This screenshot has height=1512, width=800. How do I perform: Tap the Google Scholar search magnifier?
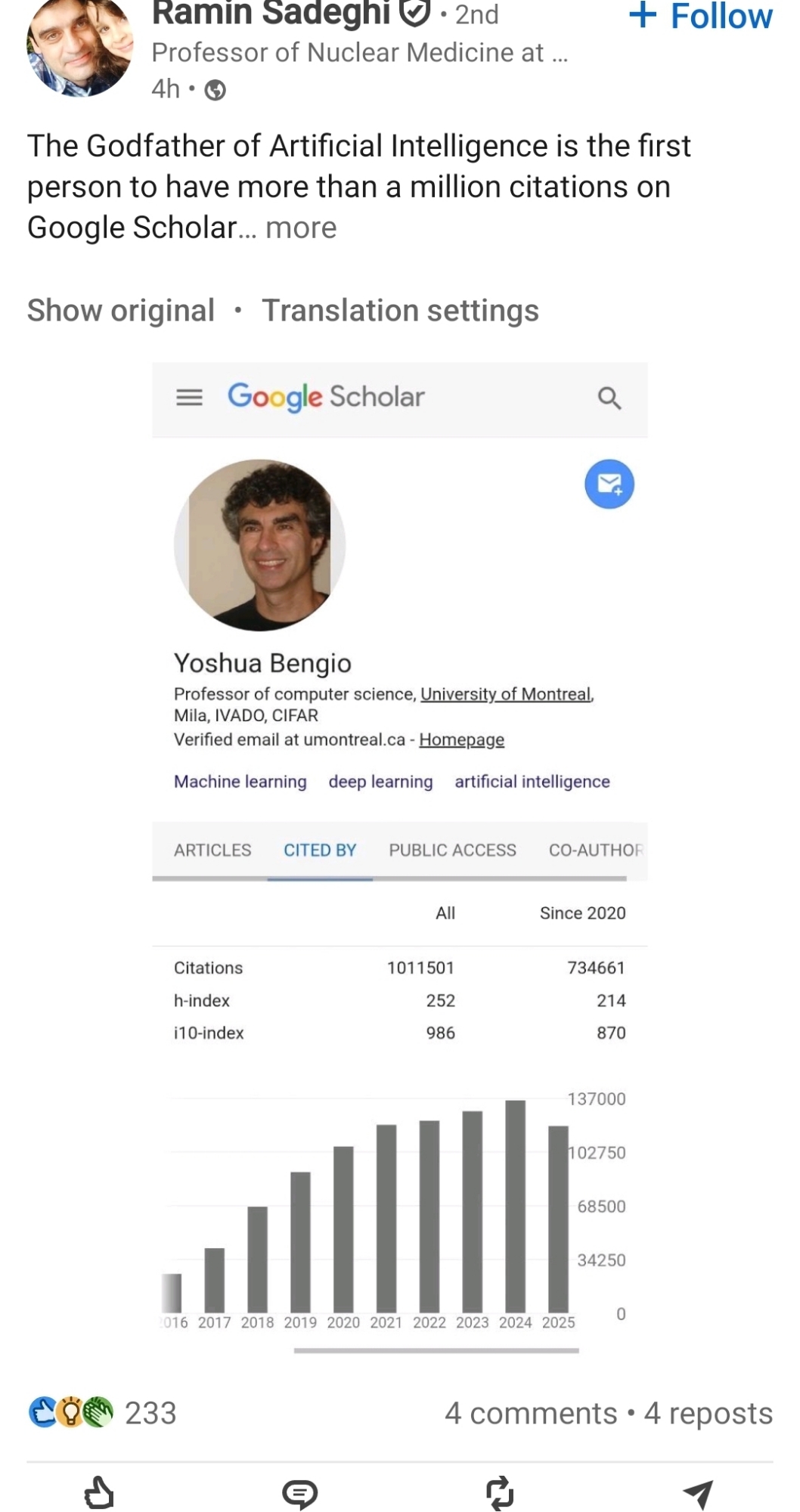[609, 398]
